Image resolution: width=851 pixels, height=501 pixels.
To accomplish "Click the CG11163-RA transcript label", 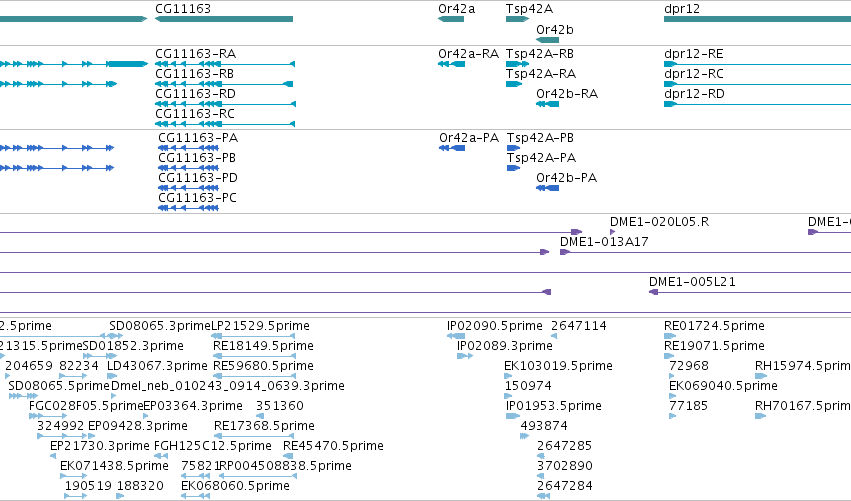I will (195, 54).
